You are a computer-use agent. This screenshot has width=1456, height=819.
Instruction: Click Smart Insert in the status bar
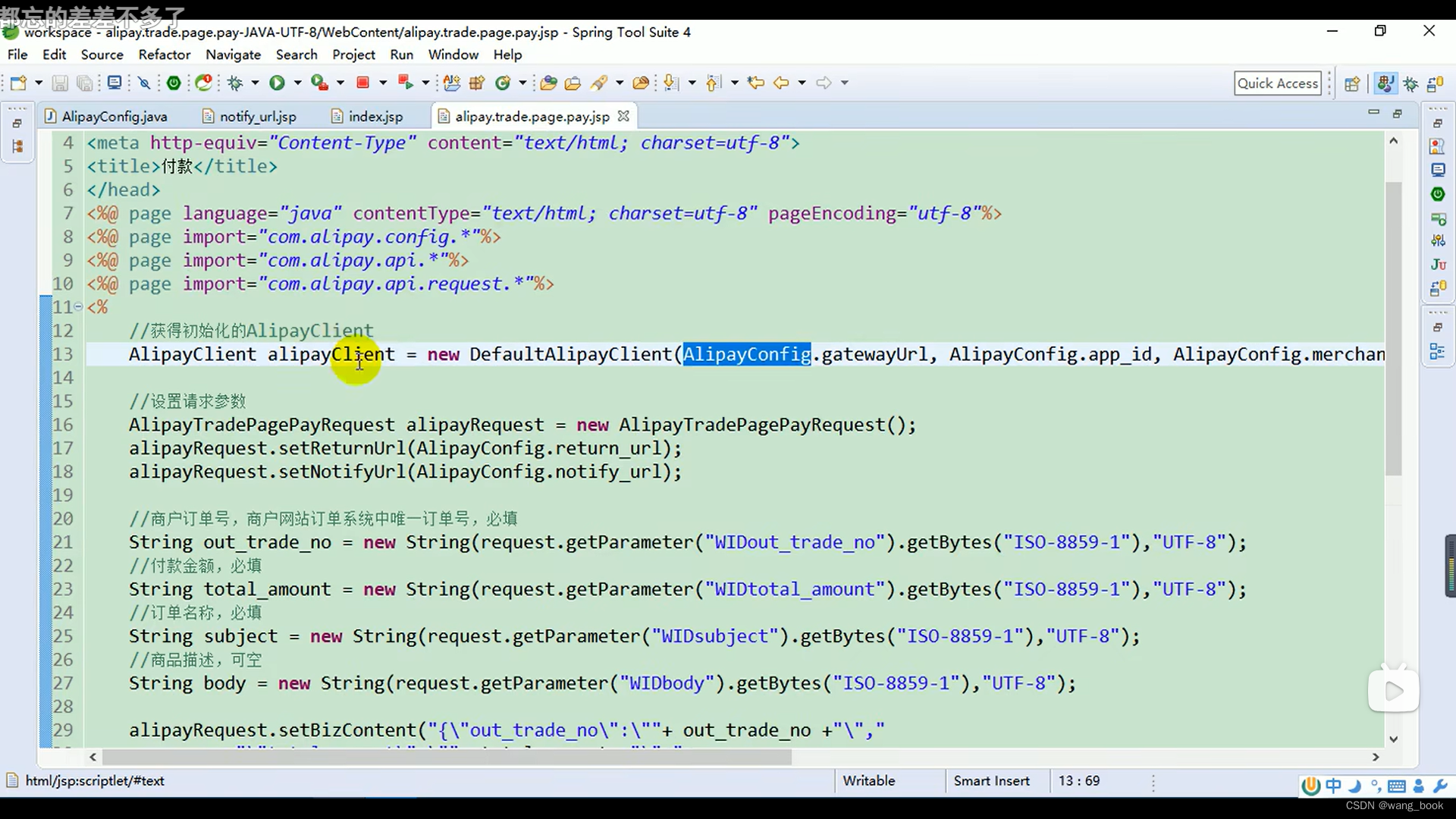coord(992,780)
